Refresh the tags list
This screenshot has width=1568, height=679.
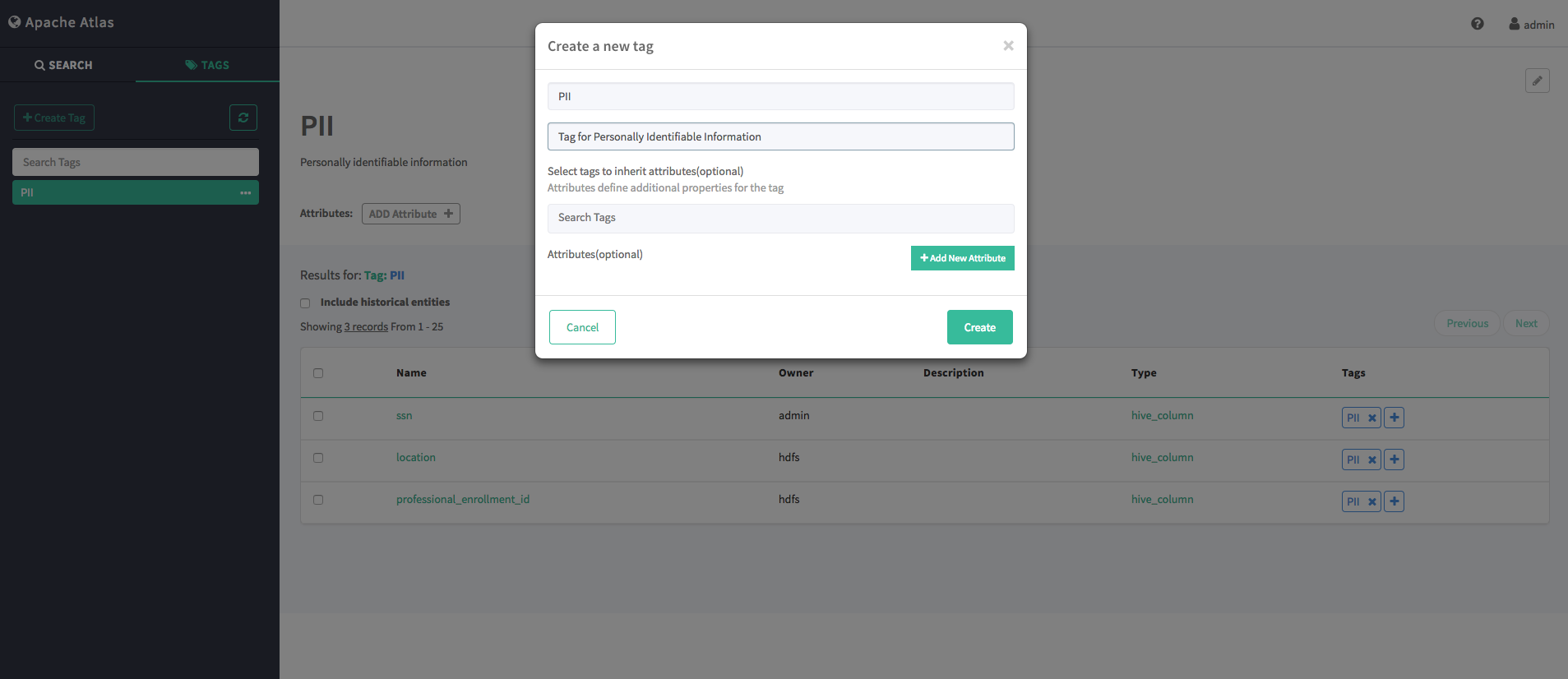(x=243, y=118)
